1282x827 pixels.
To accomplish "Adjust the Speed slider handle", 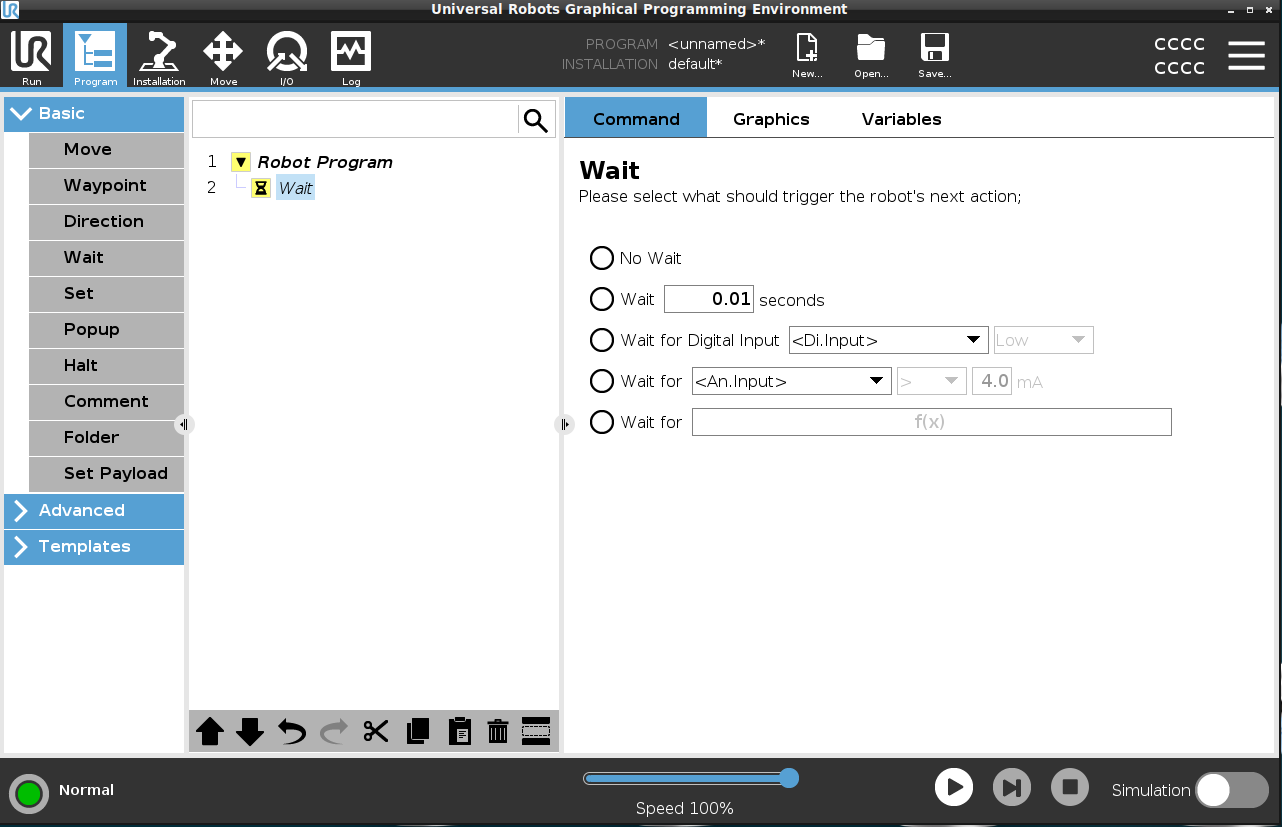I will [x=789, y=779].
